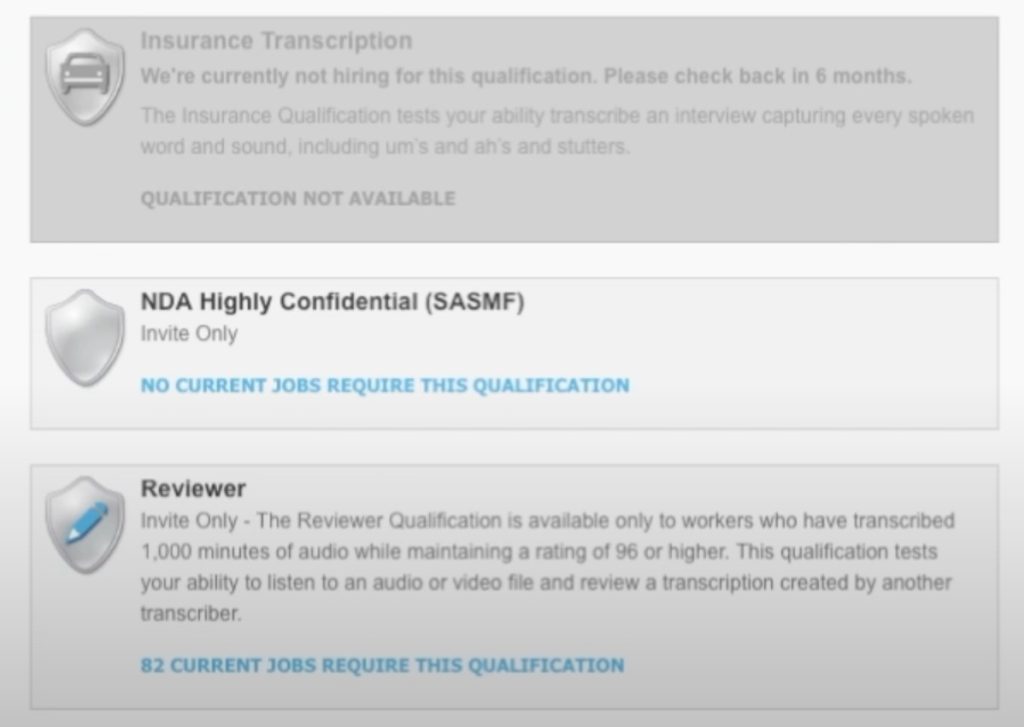Click the blank shield icon beside NDA Highly Confidential
The height and width of the screenshot is (727, 1024).
point(85,338)
